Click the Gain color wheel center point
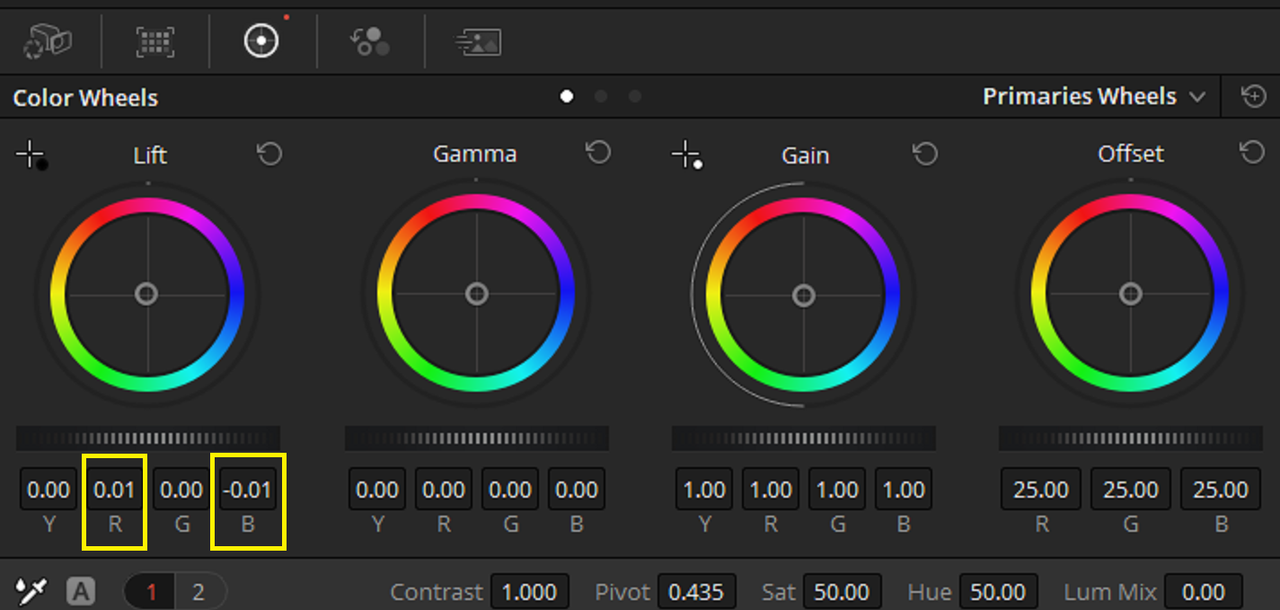 [x=803, y=296]
